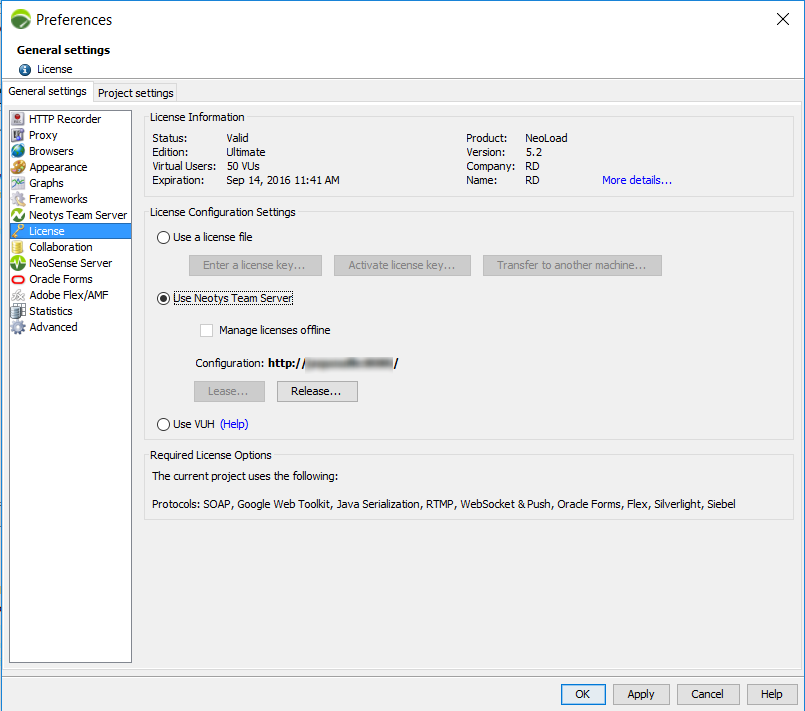Click the Browsers globe icon
This screenshot has height=711, width=805.
pos(18,151)
